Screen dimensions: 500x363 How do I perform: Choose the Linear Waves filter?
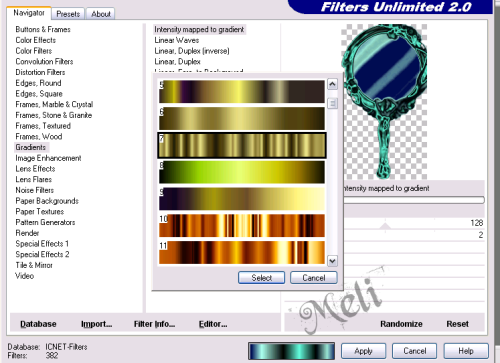pos(177,40)
